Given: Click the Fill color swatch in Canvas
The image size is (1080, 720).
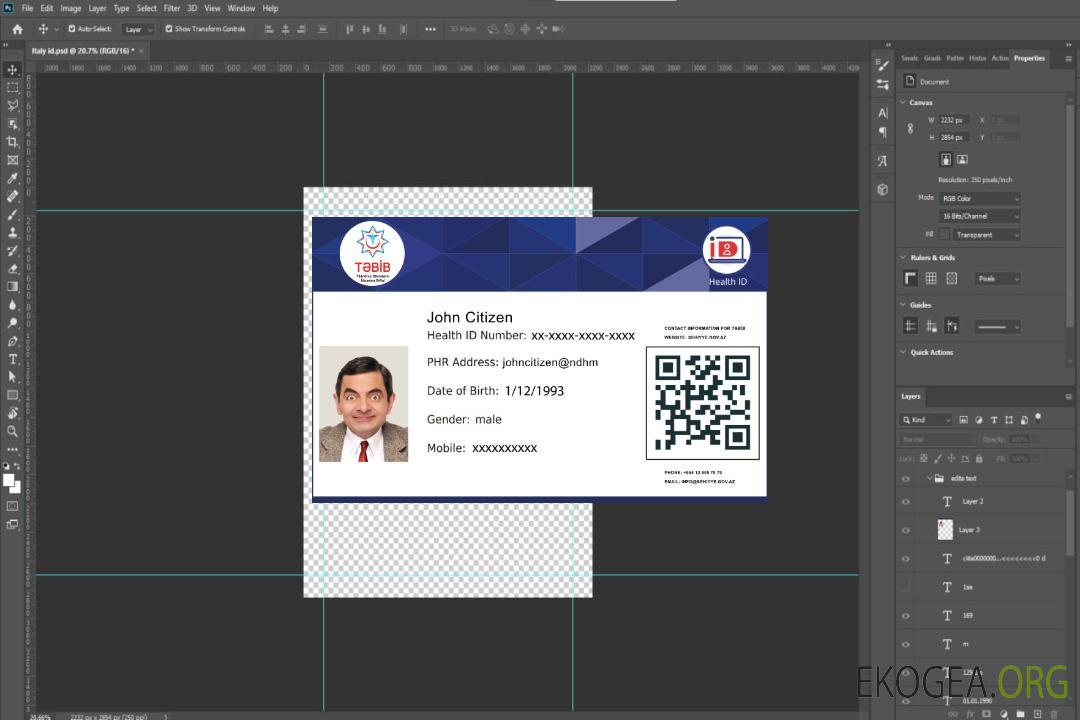Looking at the screenshot, I should (x=944, y=235).
